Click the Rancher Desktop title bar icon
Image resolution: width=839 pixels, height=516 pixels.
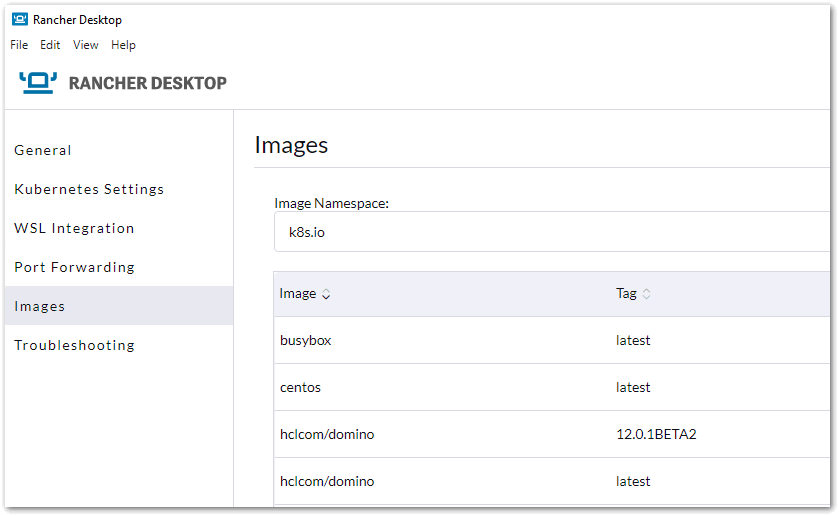click(x=20, y=20)
